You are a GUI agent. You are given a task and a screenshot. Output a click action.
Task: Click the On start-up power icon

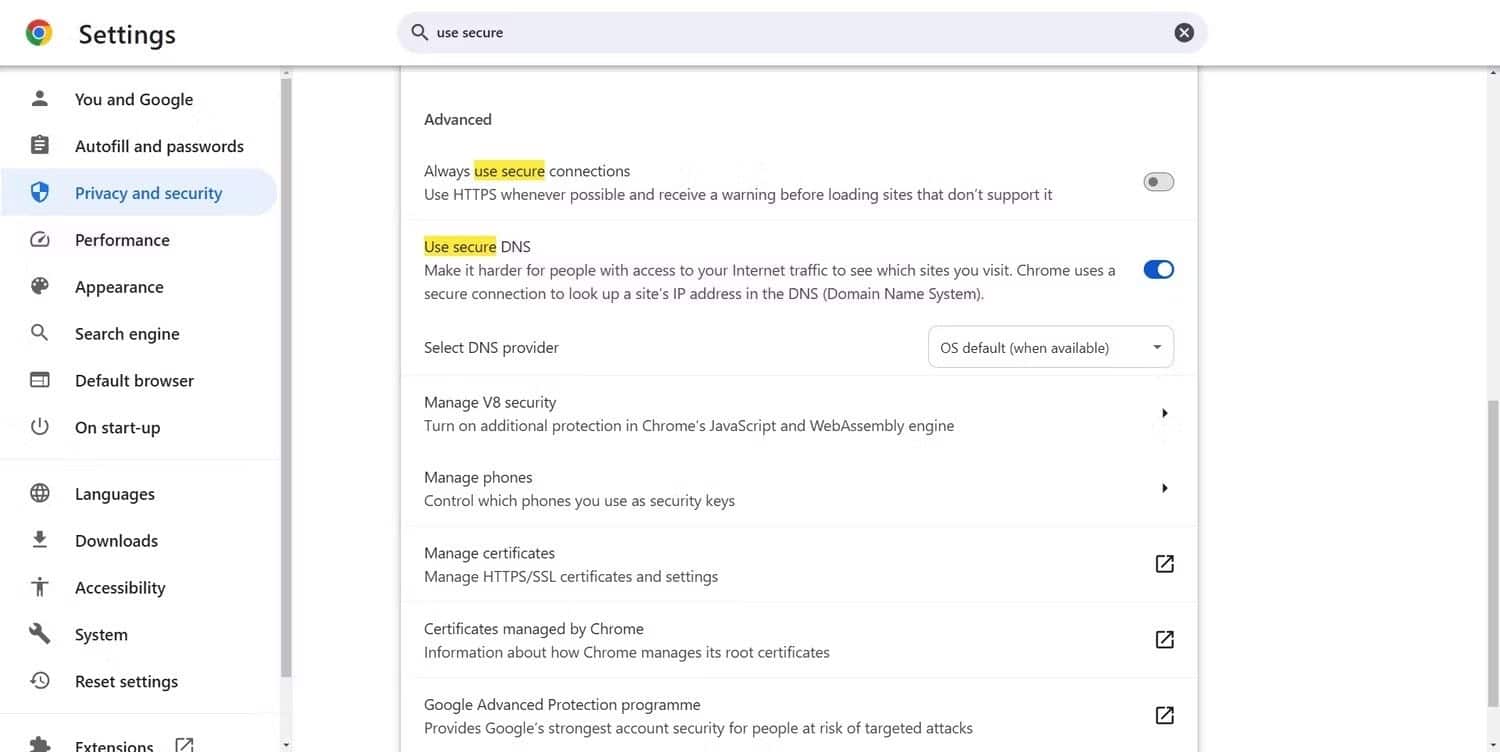pos(40,427)
